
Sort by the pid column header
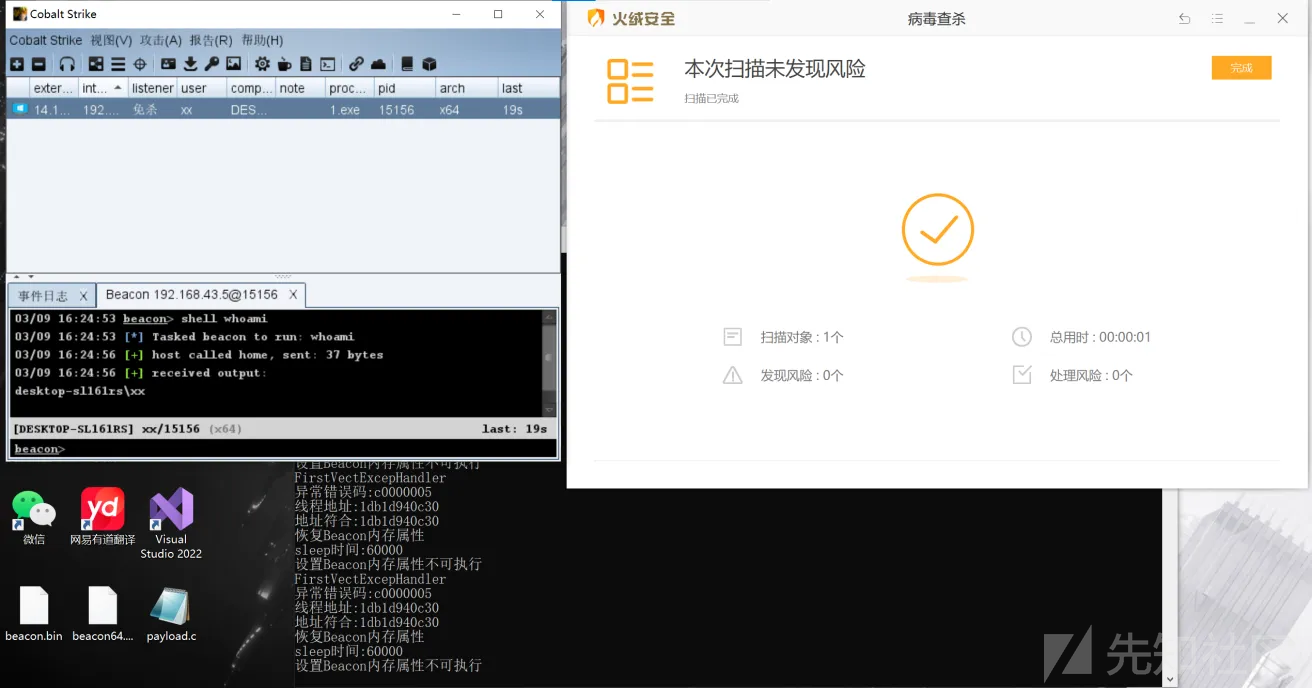tap(405, 88)
